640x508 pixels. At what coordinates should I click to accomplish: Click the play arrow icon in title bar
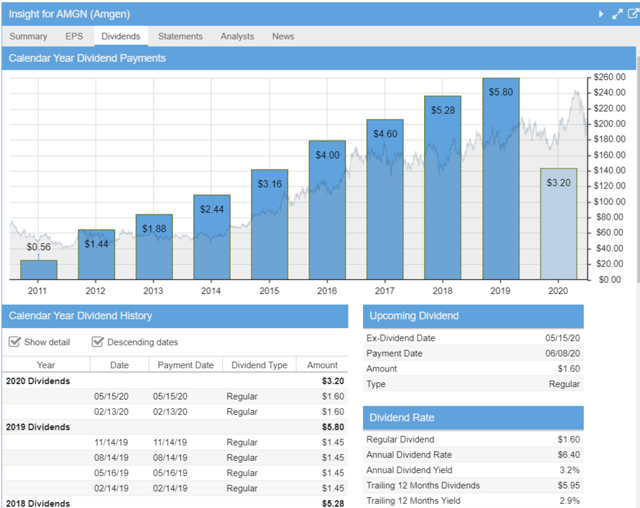pos(601,14)
